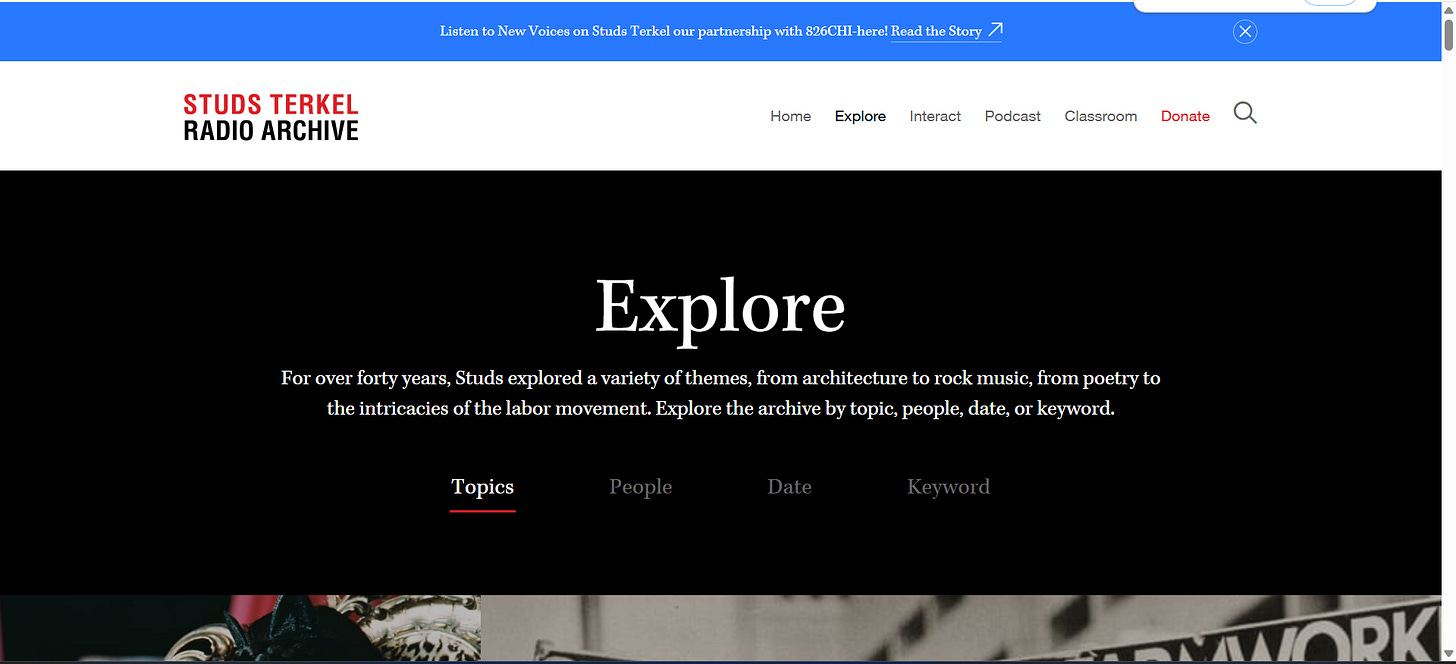
Task: Open the black-and-white workers sign thumbnail
Action: 961,629
